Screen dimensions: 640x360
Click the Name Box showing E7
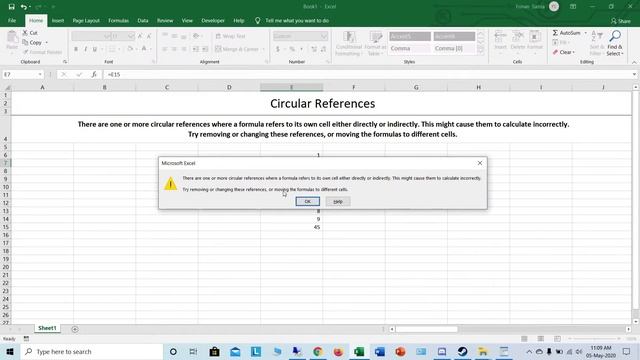pyautogui.click(x=22, y=75)
